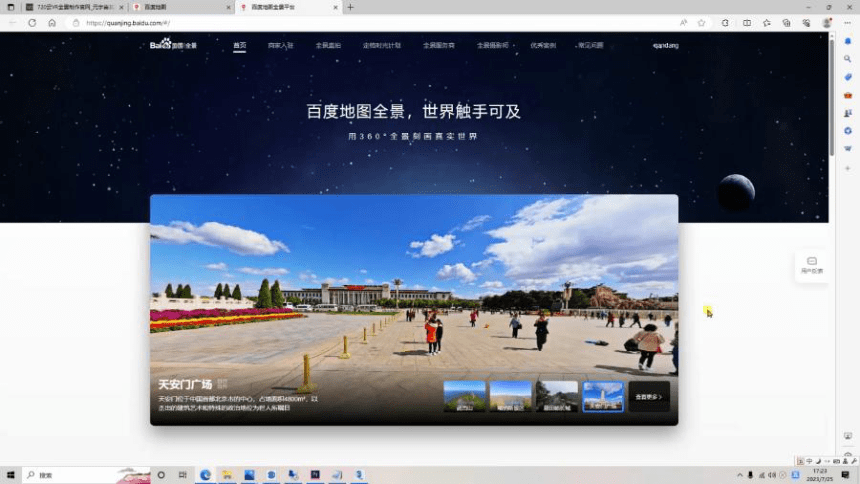Click the system tray volume icon
Screen dimensions: 860x484
coord(772,475)
